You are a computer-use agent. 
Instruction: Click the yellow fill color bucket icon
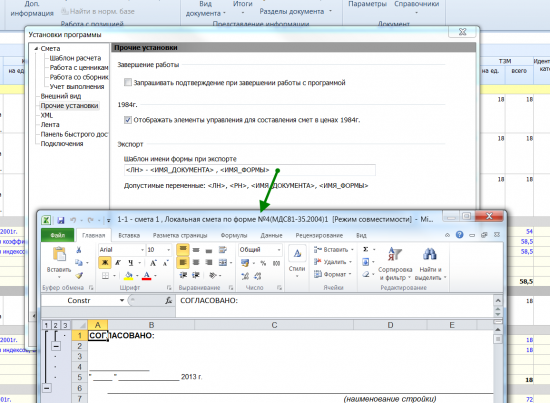[x=128, y=276]
